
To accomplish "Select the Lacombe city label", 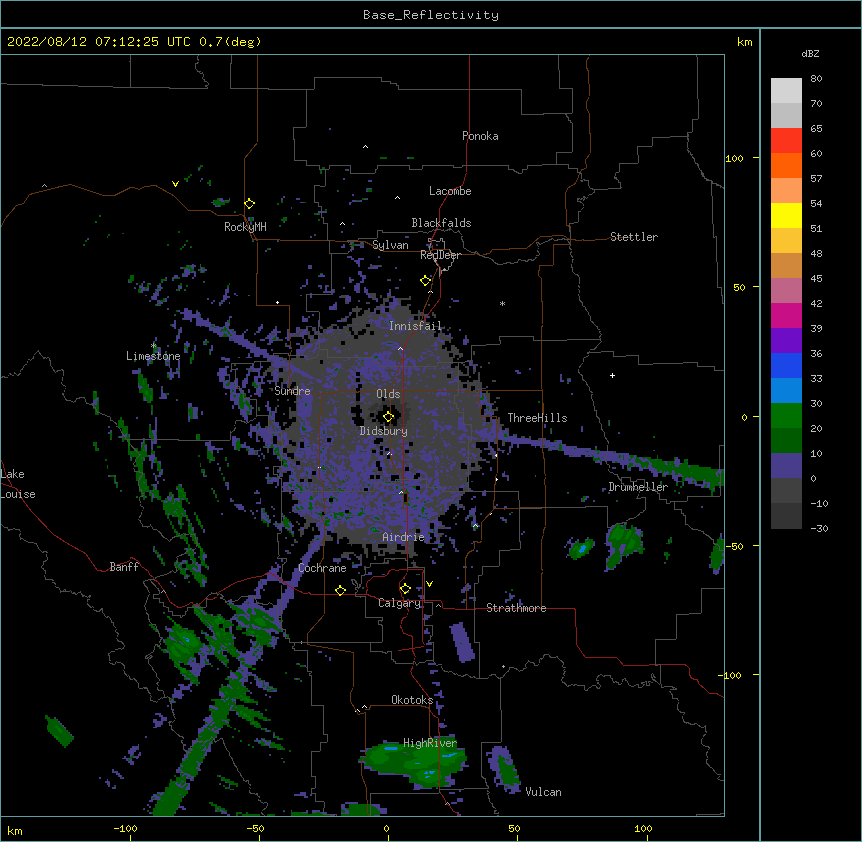I will click(x=450, y=191).
